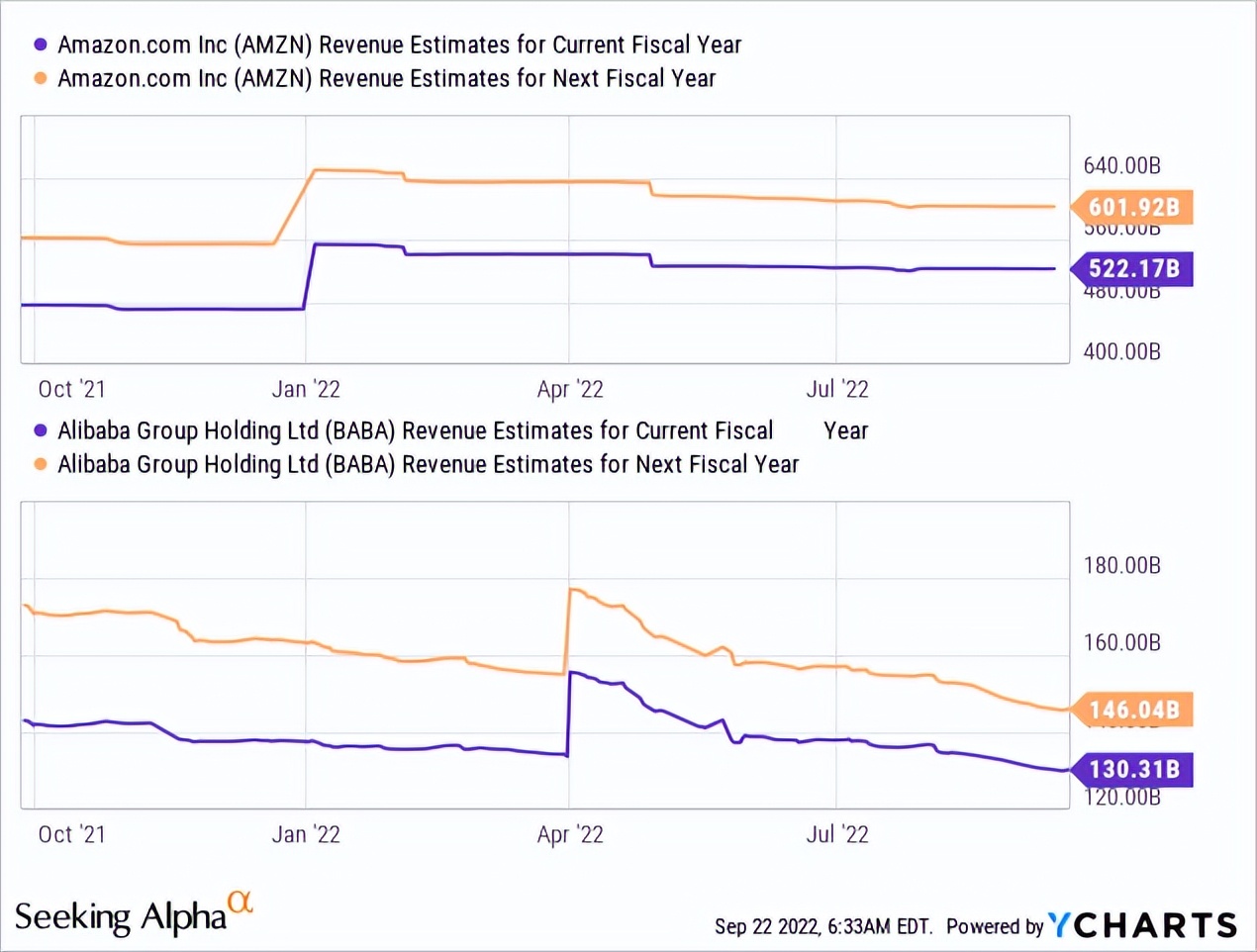Select Amazon Revenue Estimates for Current Fiscal Year label

(x=399, y=45)
